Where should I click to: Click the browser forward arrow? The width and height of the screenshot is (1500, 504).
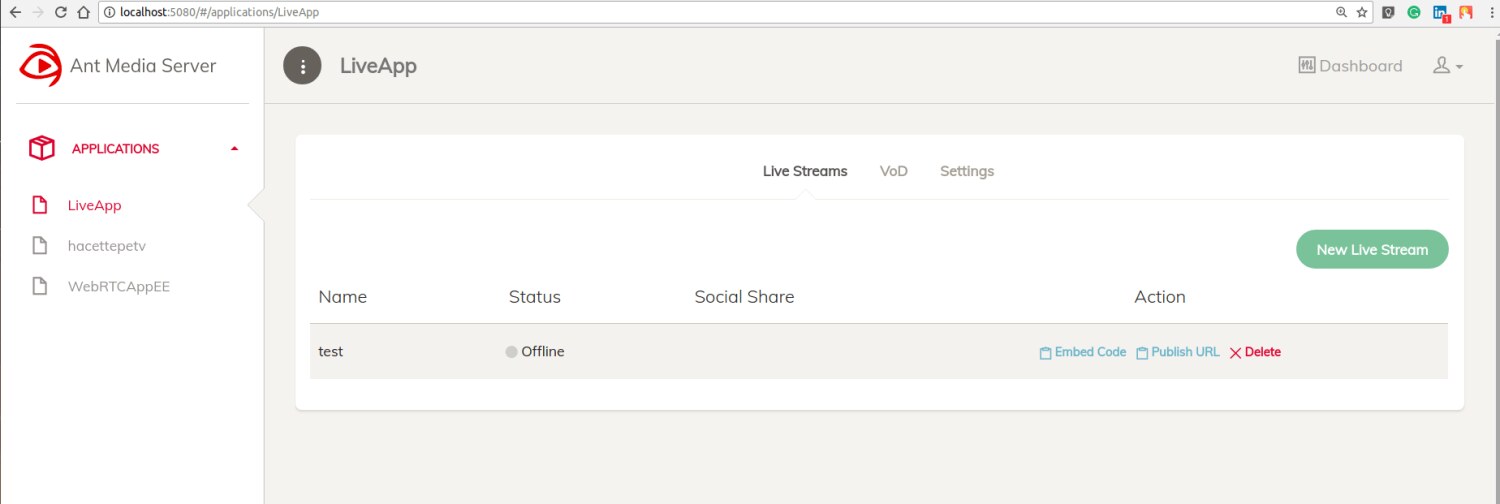(x=38, y=13)
